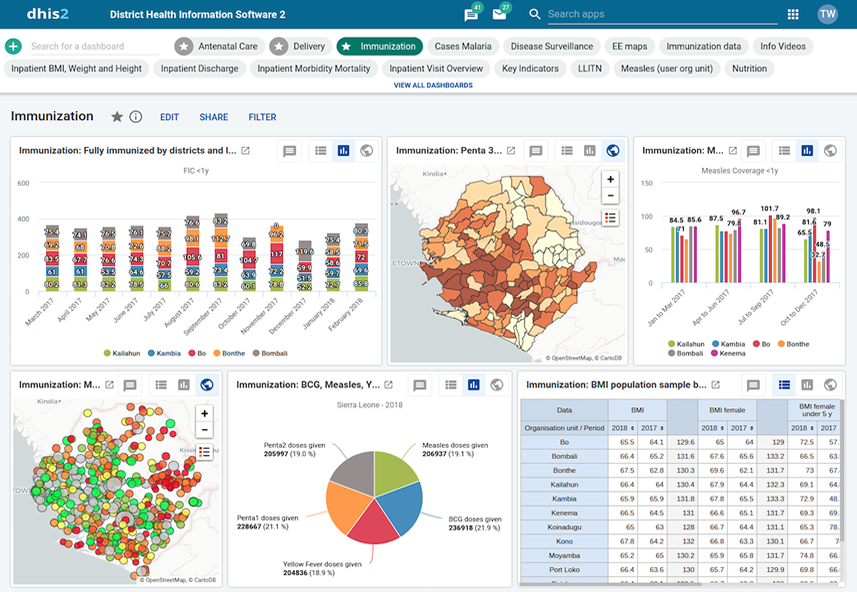
Task: Open the Antenatal Care dashboard
Action: (218, 46)
